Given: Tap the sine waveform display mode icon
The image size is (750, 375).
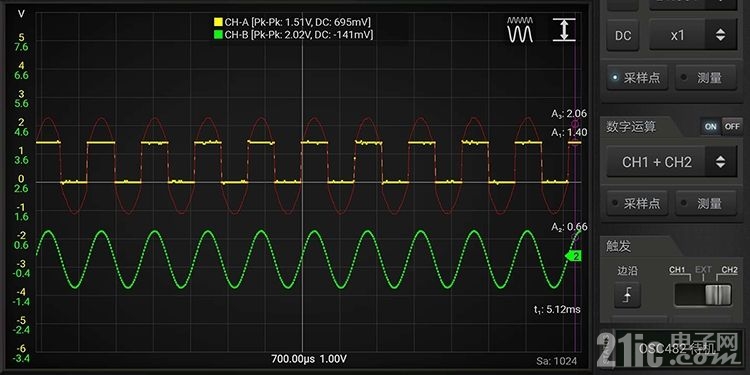Looking at the screenshot, I should point(520,30).
